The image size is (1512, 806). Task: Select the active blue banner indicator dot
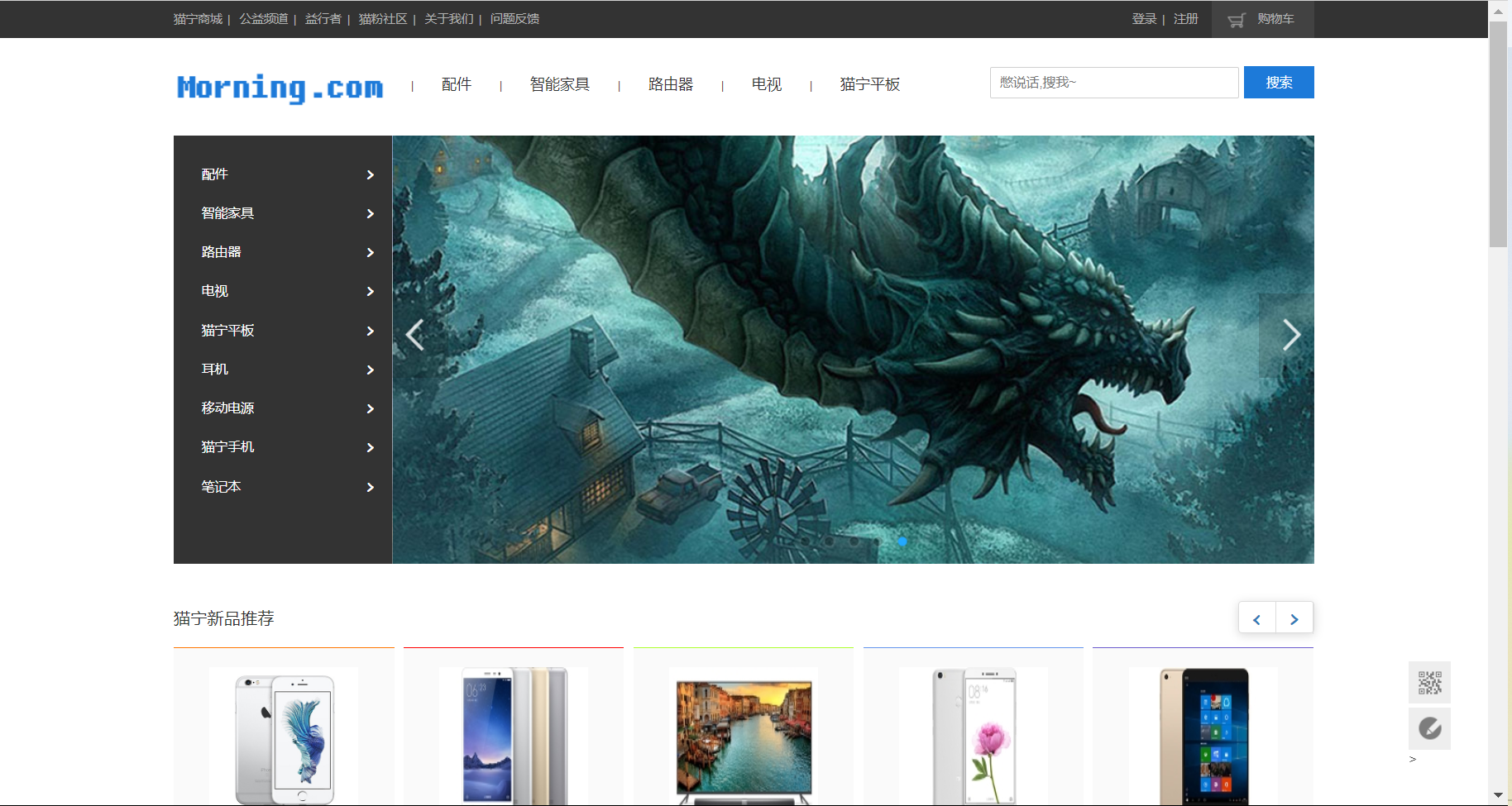point(902,541)
